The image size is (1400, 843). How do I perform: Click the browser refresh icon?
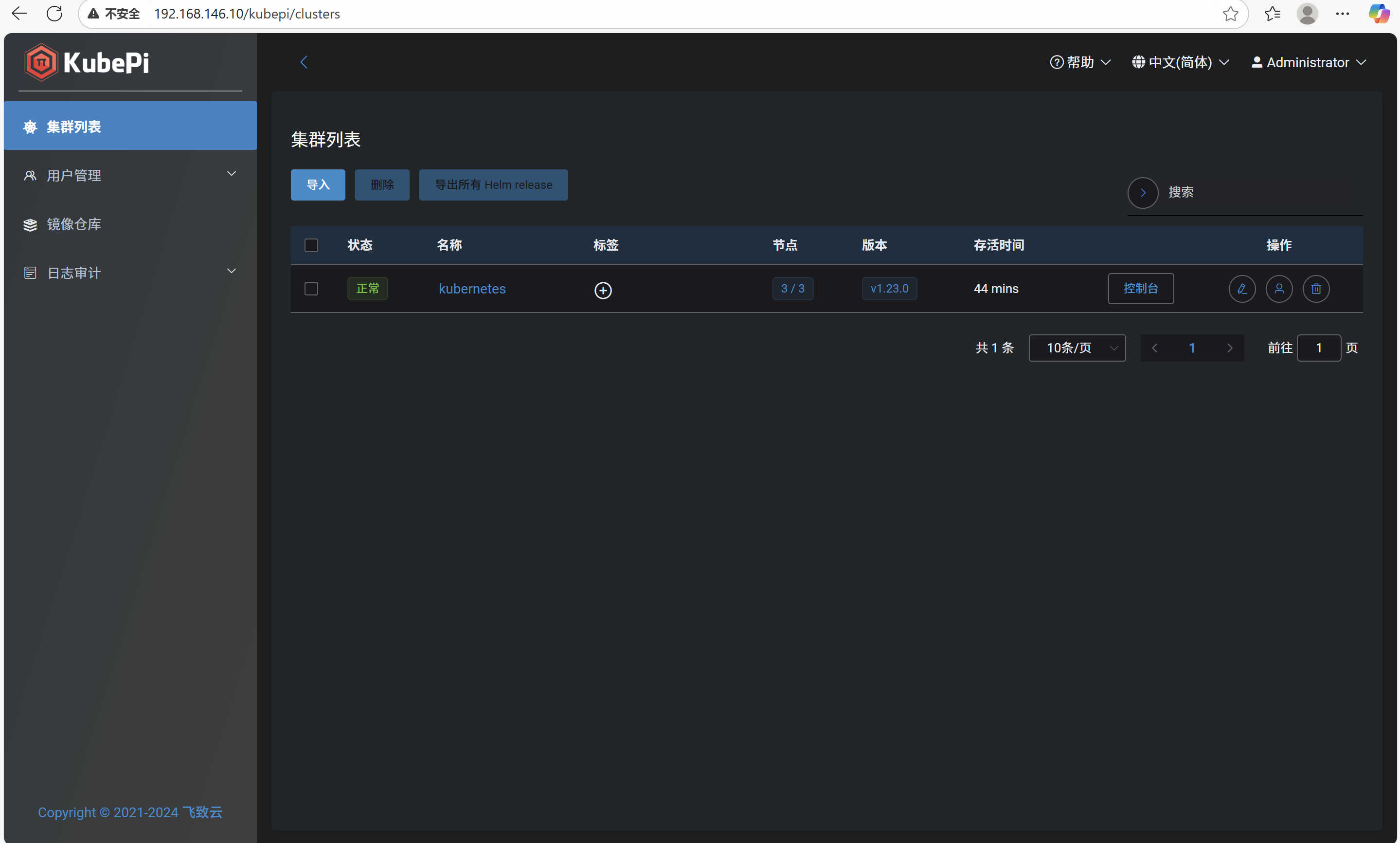tap(54, 14)
